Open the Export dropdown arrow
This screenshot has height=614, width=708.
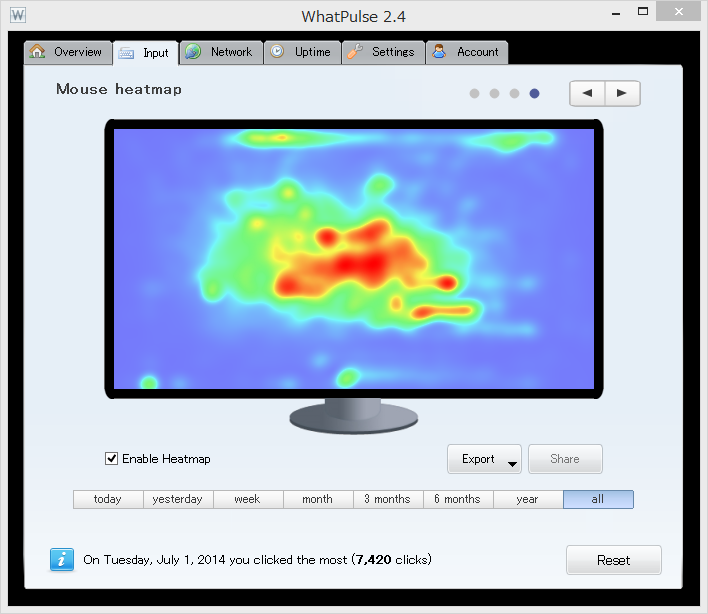click(512, 464)
